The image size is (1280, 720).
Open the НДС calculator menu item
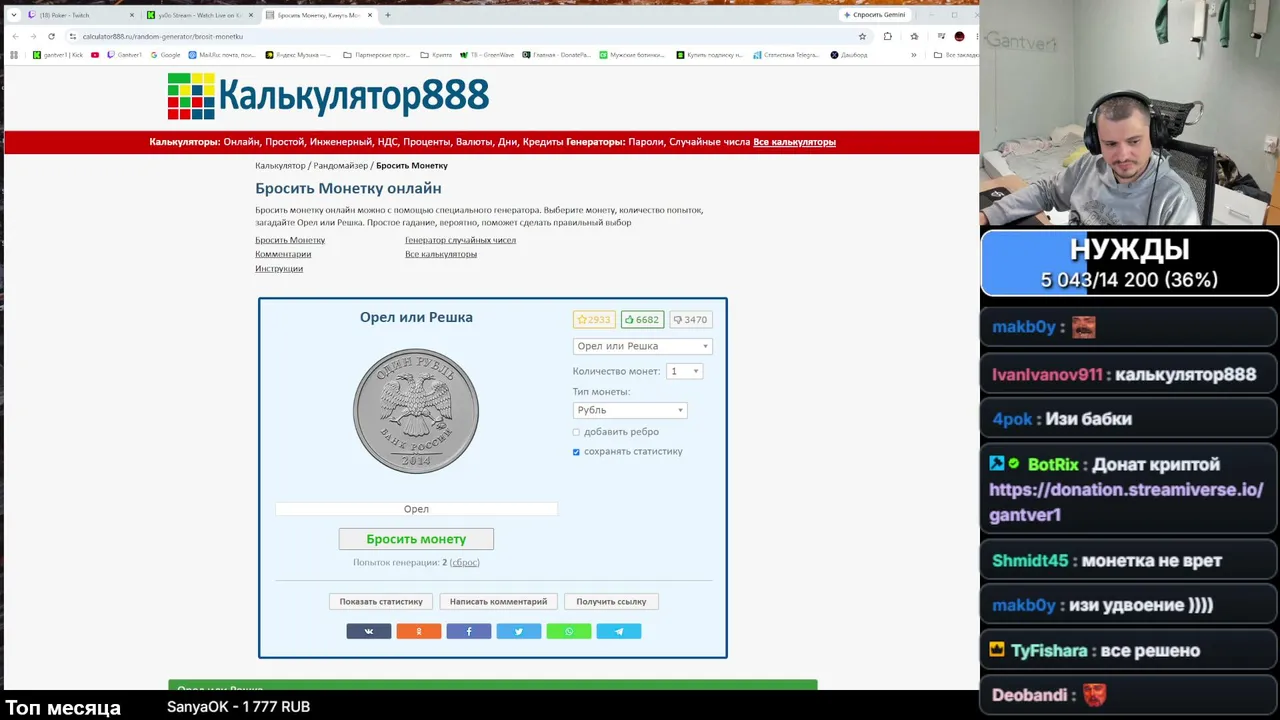point(388,142)
